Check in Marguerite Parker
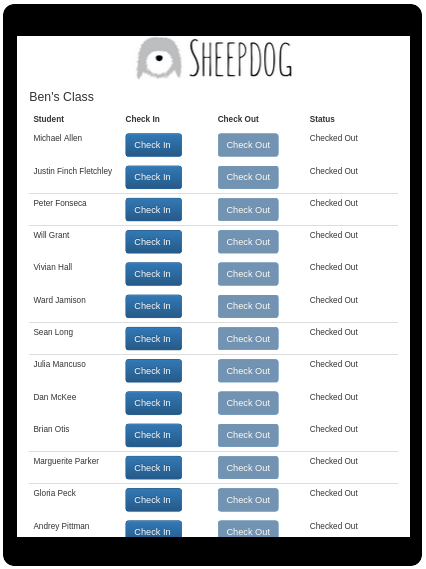This screenshot has height=569, width=426. 153,468
